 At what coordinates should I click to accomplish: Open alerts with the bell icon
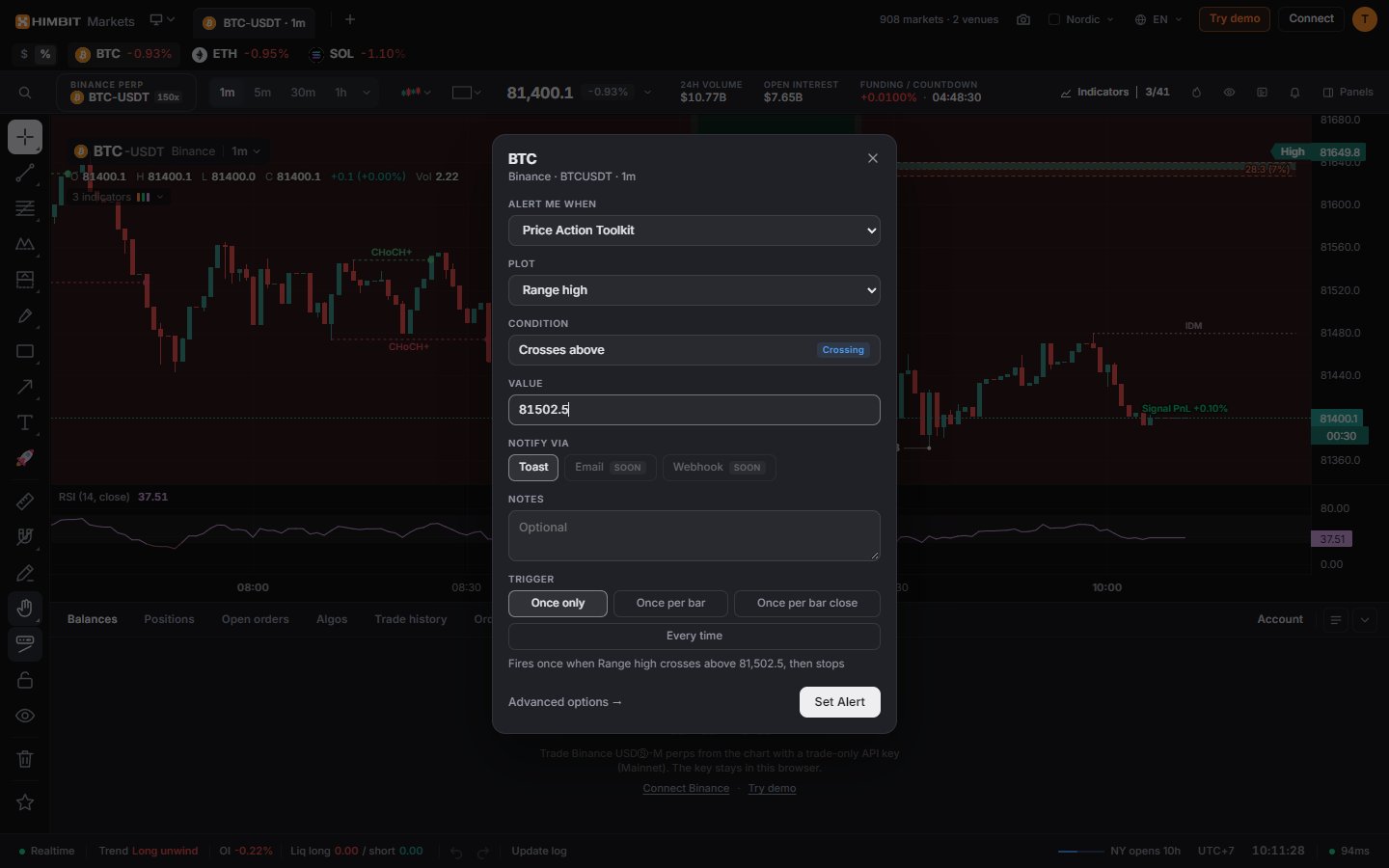(1294, 93)
